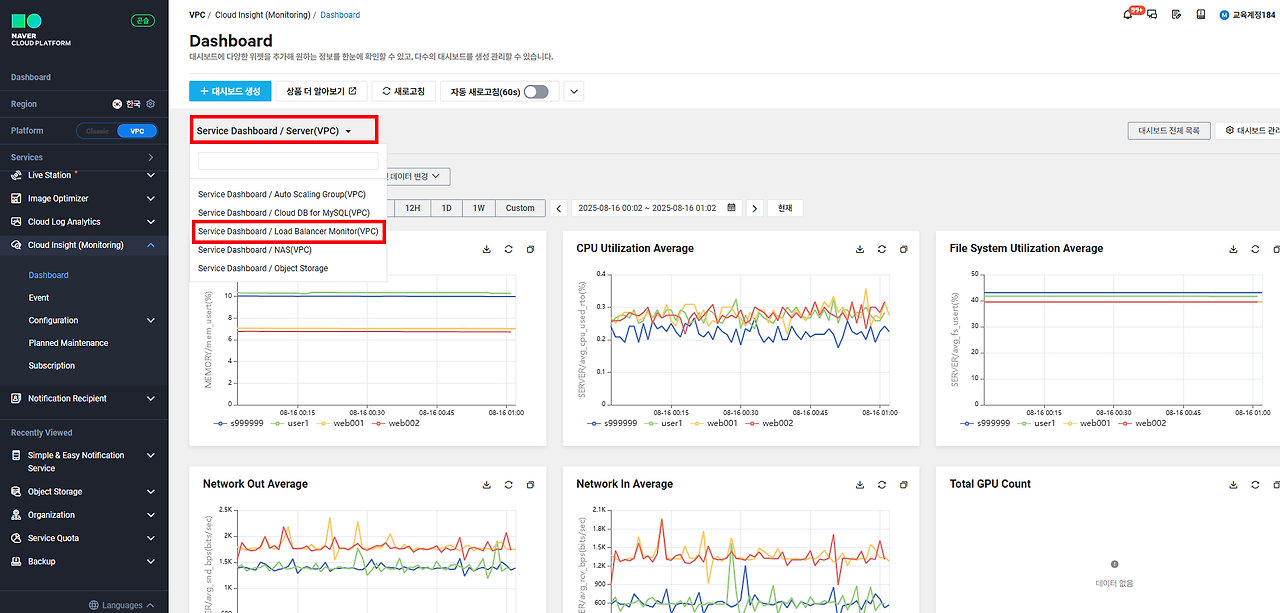Download the Network Out Average chart

pos(487,485)
